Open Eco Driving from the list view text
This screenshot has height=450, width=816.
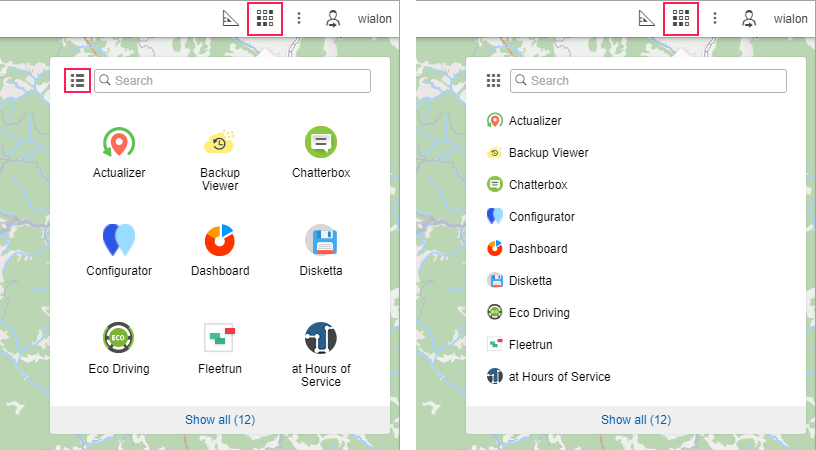click(x=540, y=313)
